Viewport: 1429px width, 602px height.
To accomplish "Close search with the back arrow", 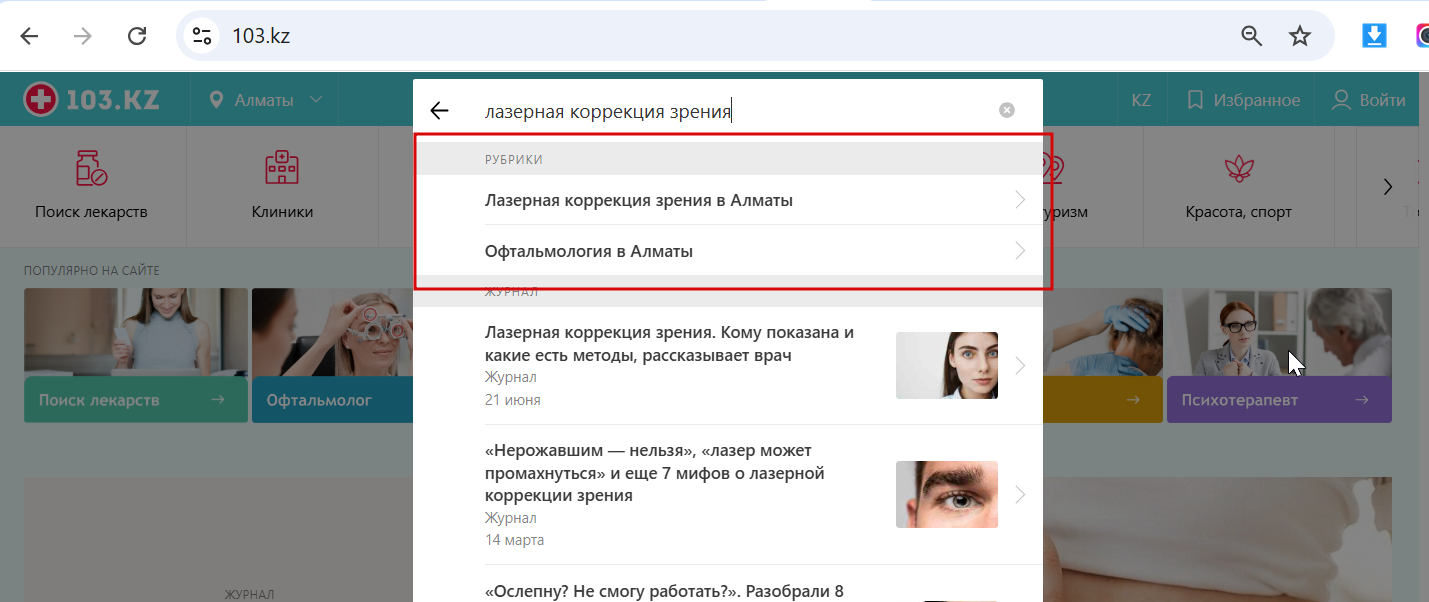I will point(439,111).
